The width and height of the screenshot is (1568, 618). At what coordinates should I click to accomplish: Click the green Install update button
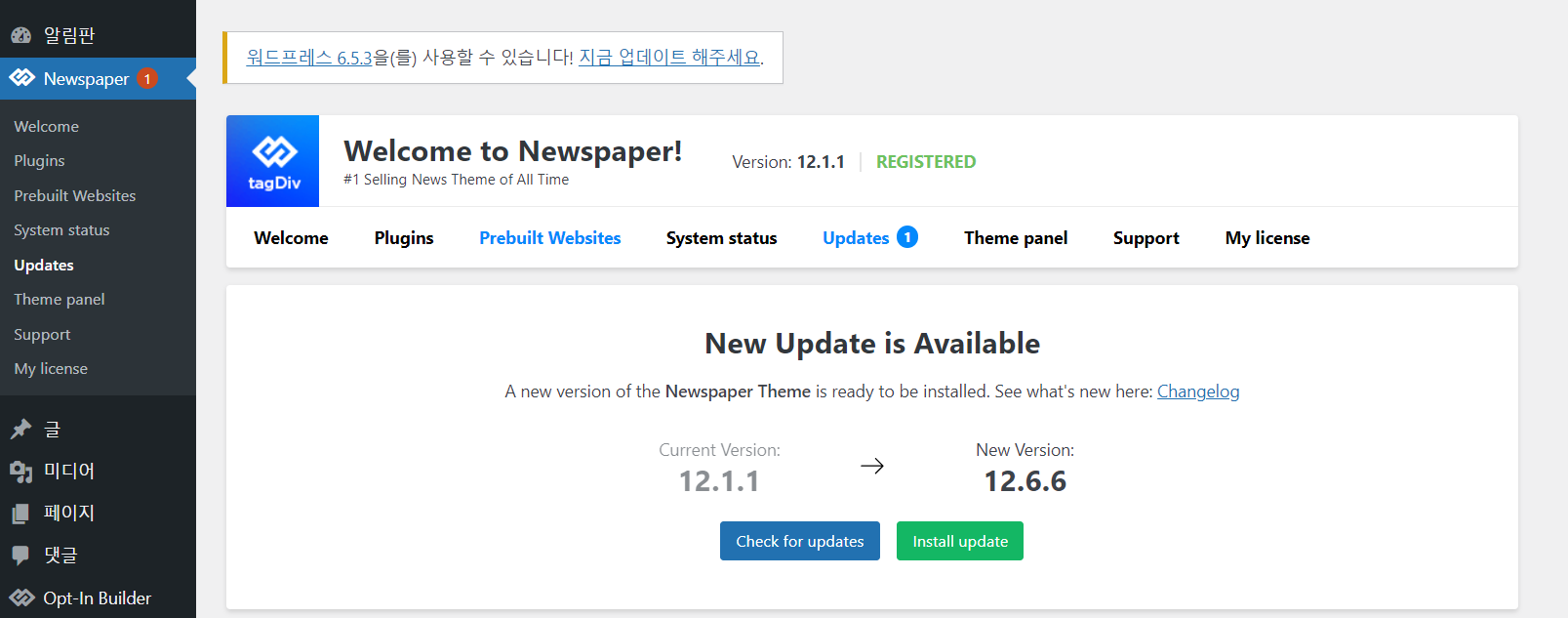960,541
